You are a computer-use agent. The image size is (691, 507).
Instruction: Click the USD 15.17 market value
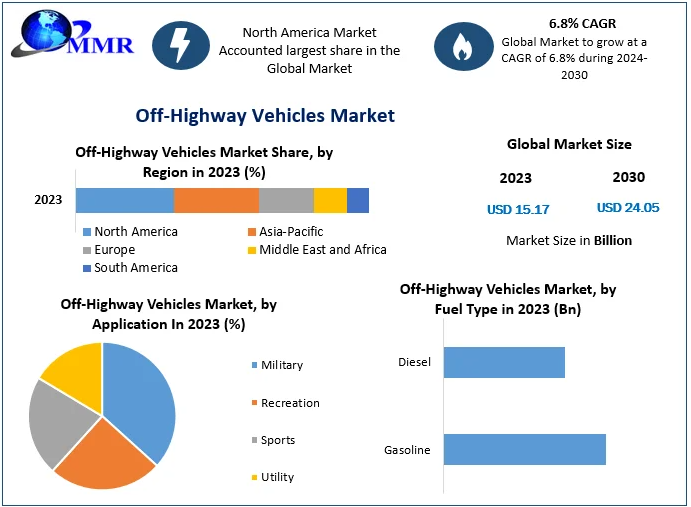(518, 209)
